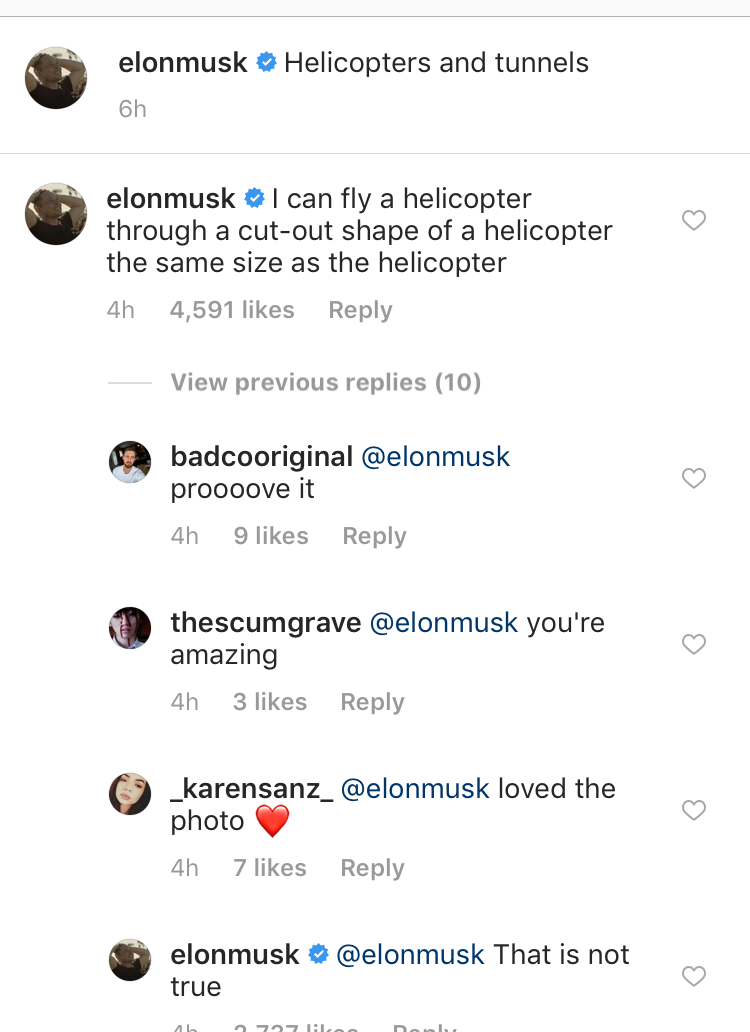Like elonmusk's "That is not true" reply
750x1032 pixels.
tap(693, 976)
